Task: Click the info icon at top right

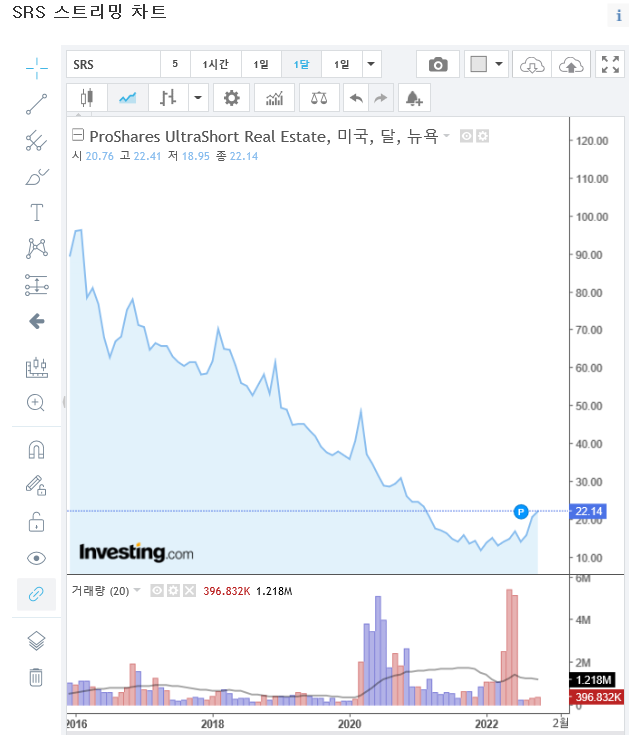Action: pyautogui.click(x=619, y=15)
